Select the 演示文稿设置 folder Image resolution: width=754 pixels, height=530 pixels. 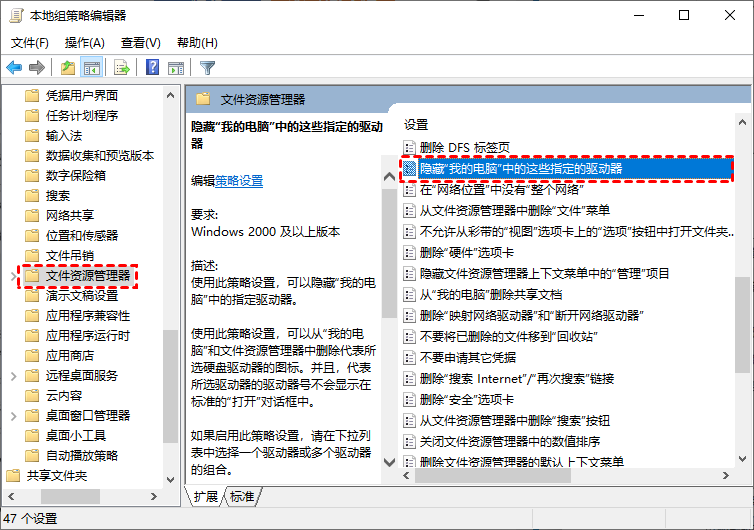point(82,296)
